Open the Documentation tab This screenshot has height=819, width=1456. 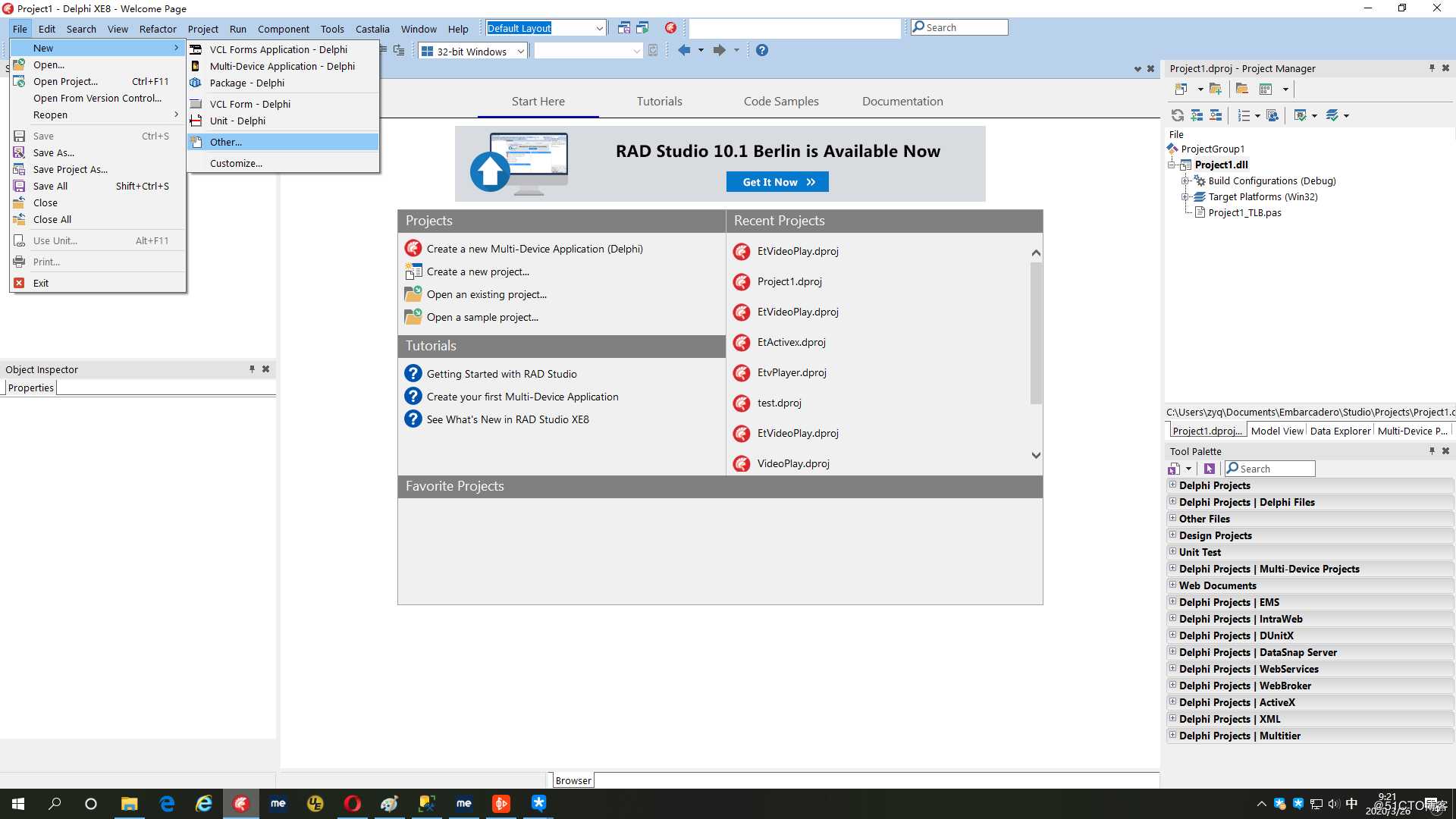click(x=902, y=101)
